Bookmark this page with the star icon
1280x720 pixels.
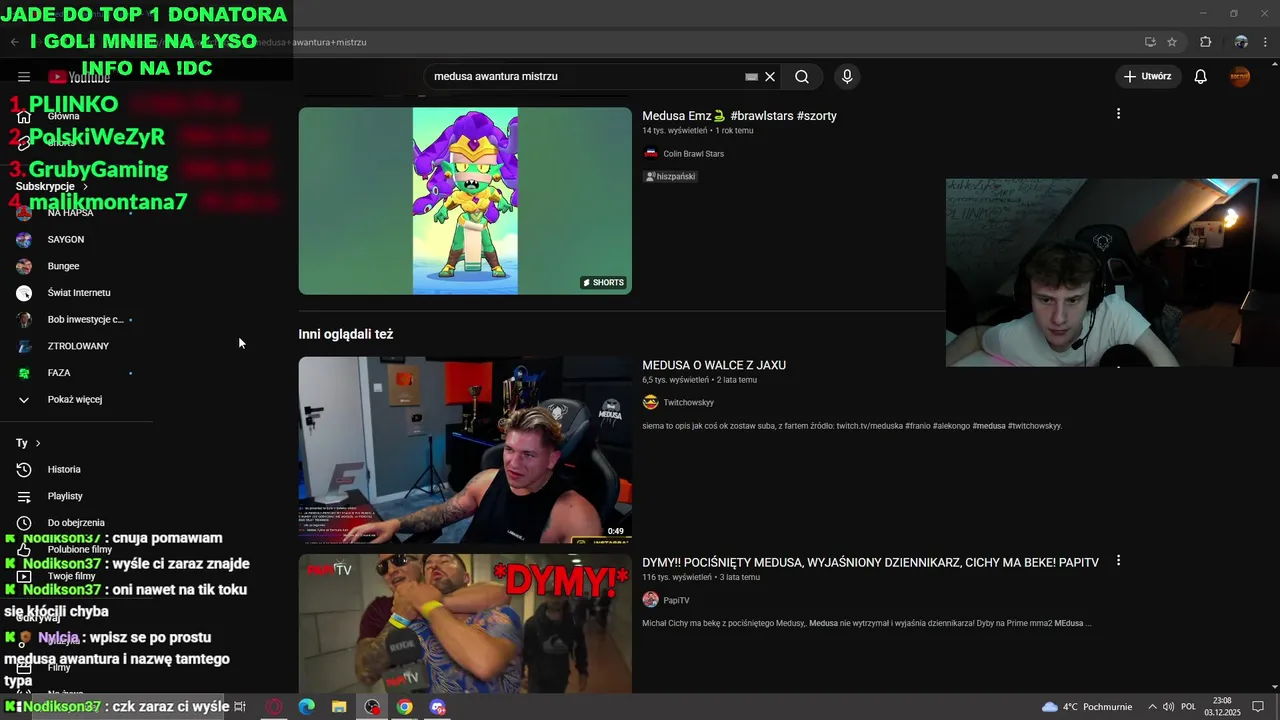click(1172, 42)
